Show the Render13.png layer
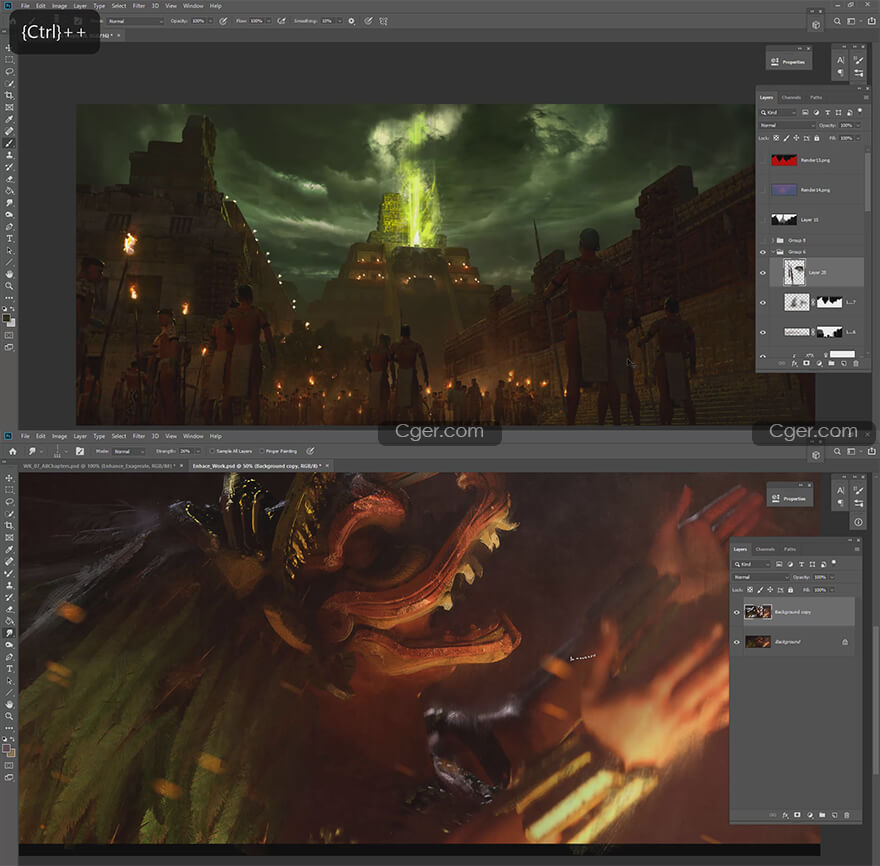880x866 pixels. point(763,161)
